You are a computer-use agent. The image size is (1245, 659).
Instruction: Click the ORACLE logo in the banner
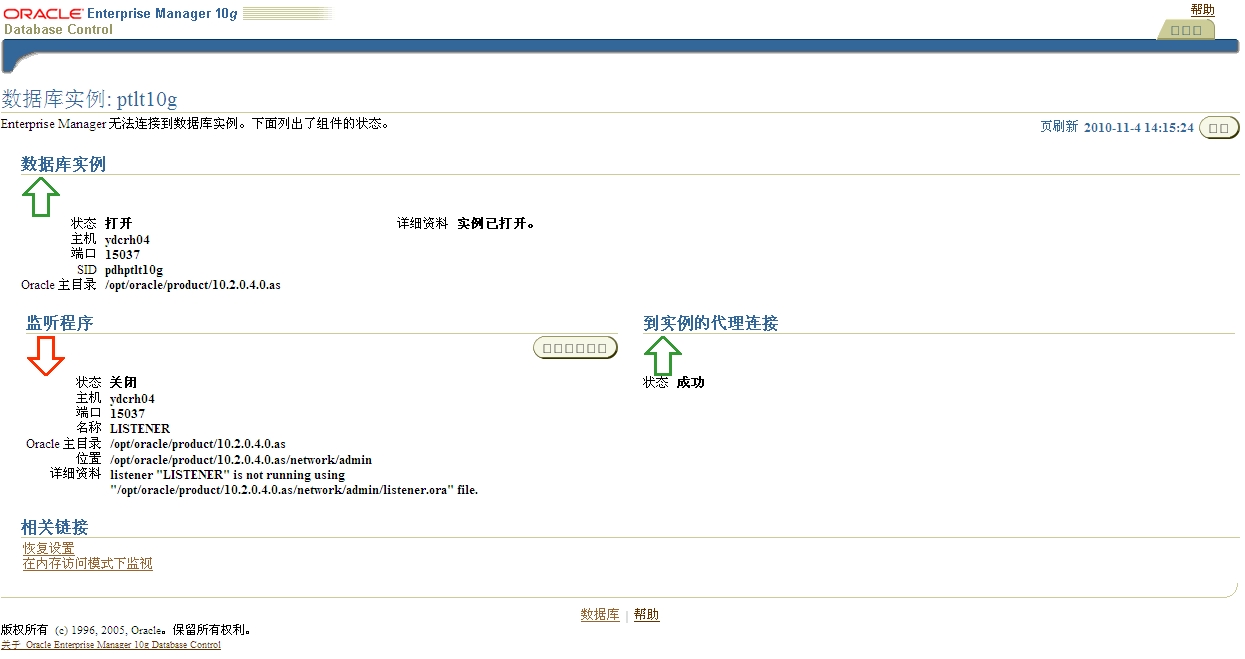coord(40,13)
